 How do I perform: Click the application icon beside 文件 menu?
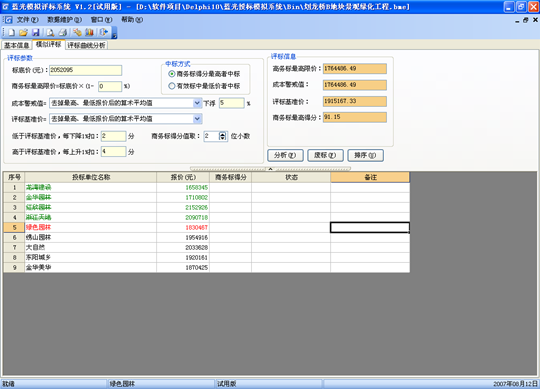click(x=8, y=20)
